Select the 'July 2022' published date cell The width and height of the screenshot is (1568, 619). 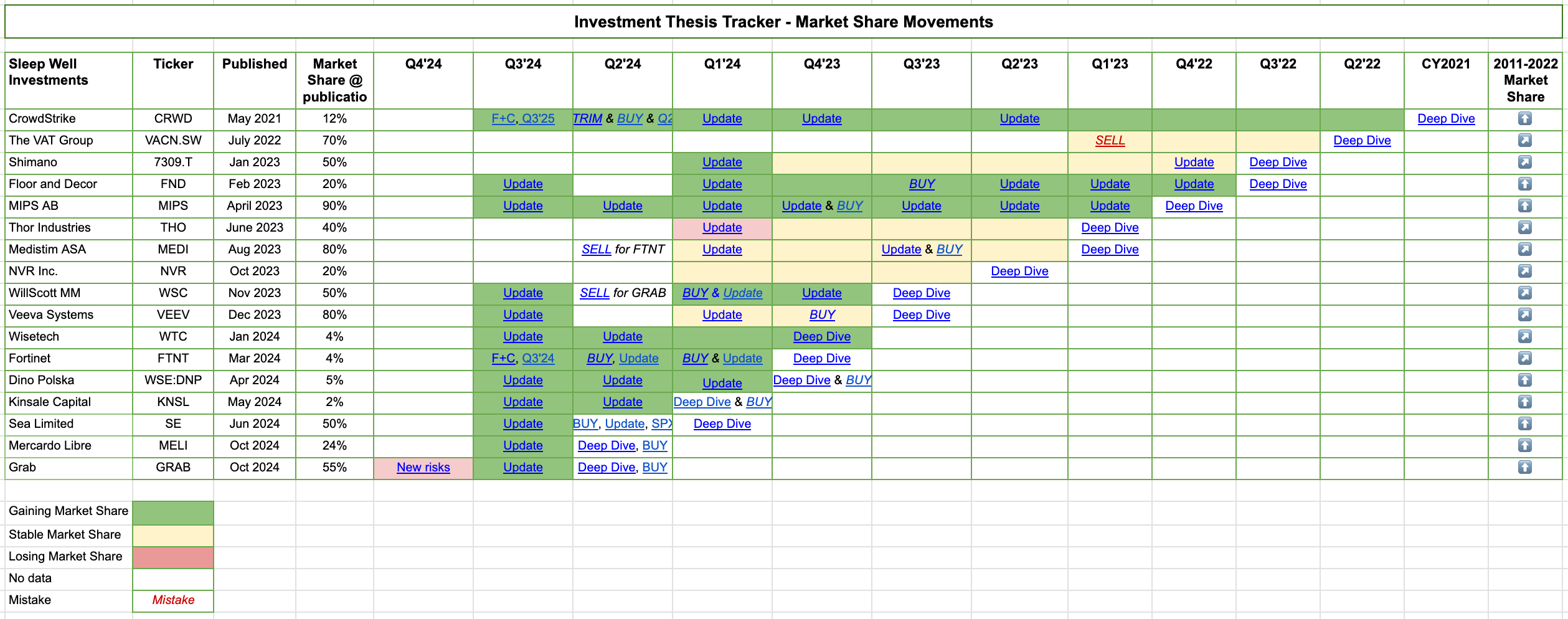click(x=254, y=140)
